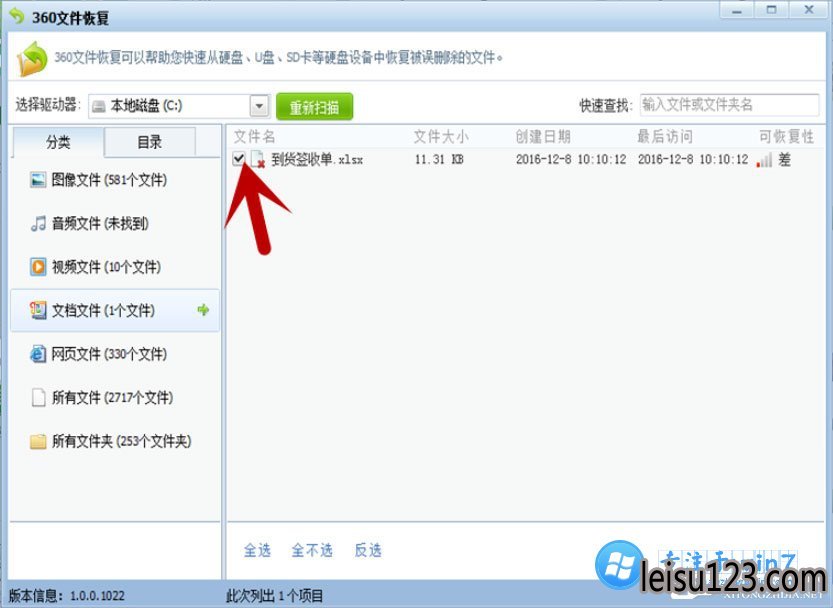Sort by the 文件大小 column header
The image size is (833, 608).
coord(441,137)
